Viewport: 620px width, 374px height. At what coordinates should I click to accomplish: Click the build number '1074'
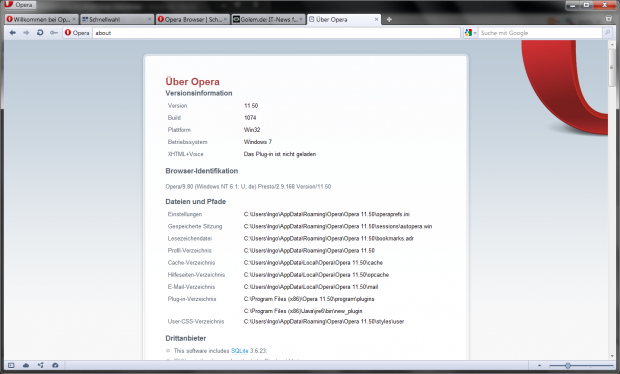click(x=250, y=117)
